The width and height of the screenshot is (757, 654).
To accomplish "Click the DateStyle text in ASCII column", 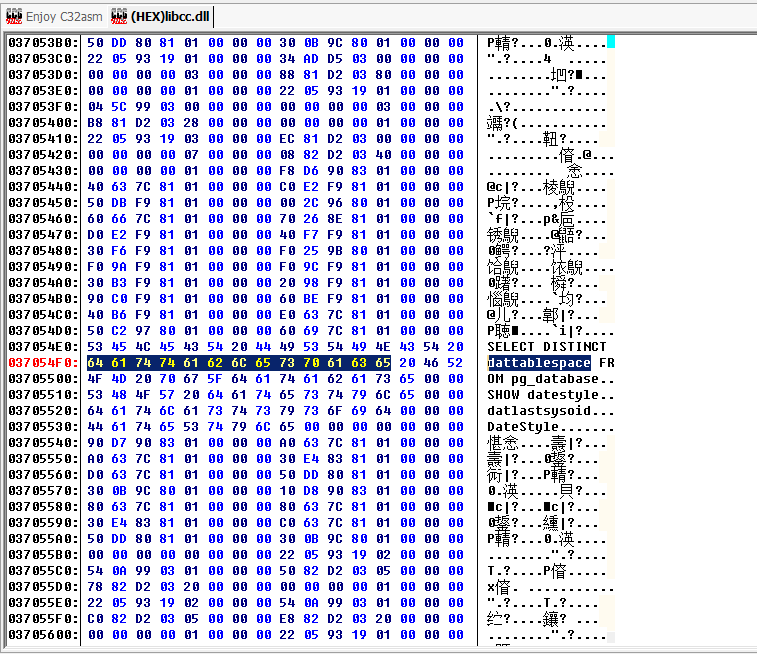I will coord(521,426).
